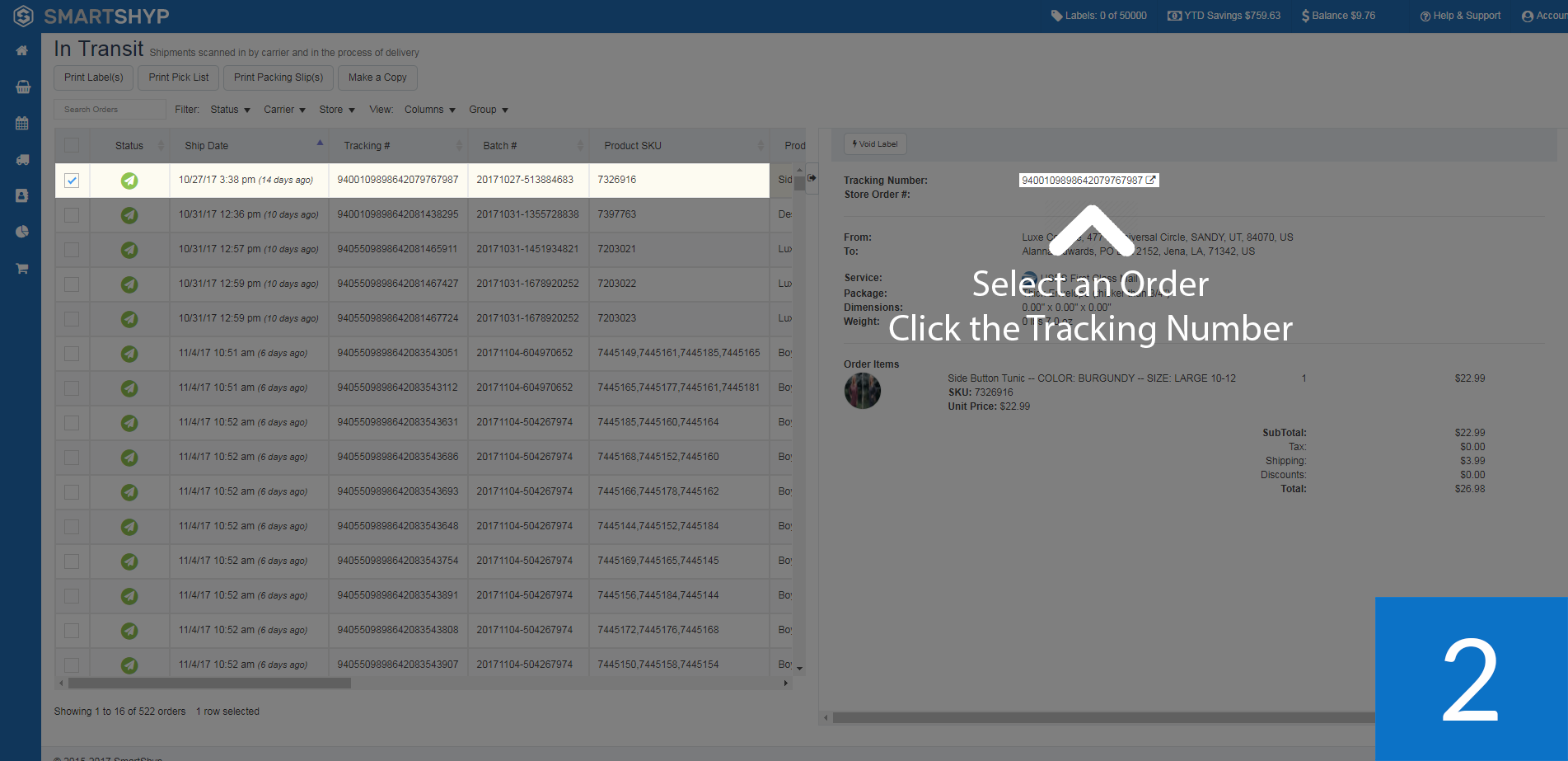1568x761 pixels.
Task: Click the Balance dollar icon
Action: (1305, 16)
